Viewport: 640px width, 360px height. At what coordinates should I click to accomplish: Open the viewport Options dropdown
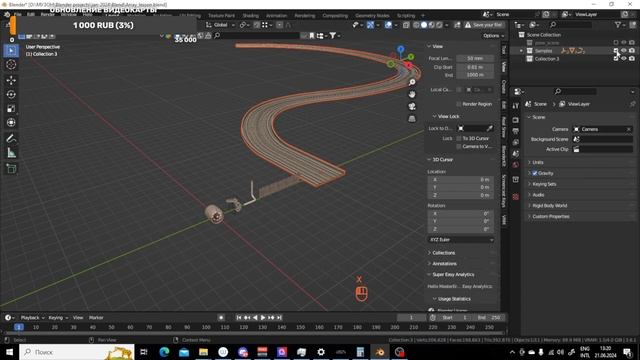click(493, 36)
